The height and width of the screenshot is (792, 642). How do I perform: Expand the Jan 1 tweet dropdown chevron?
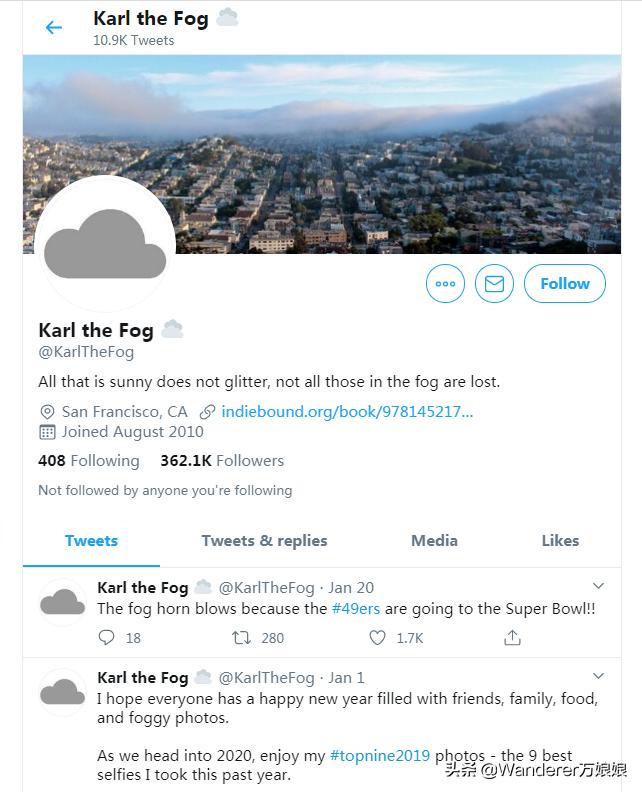click(x=598, y=676)
